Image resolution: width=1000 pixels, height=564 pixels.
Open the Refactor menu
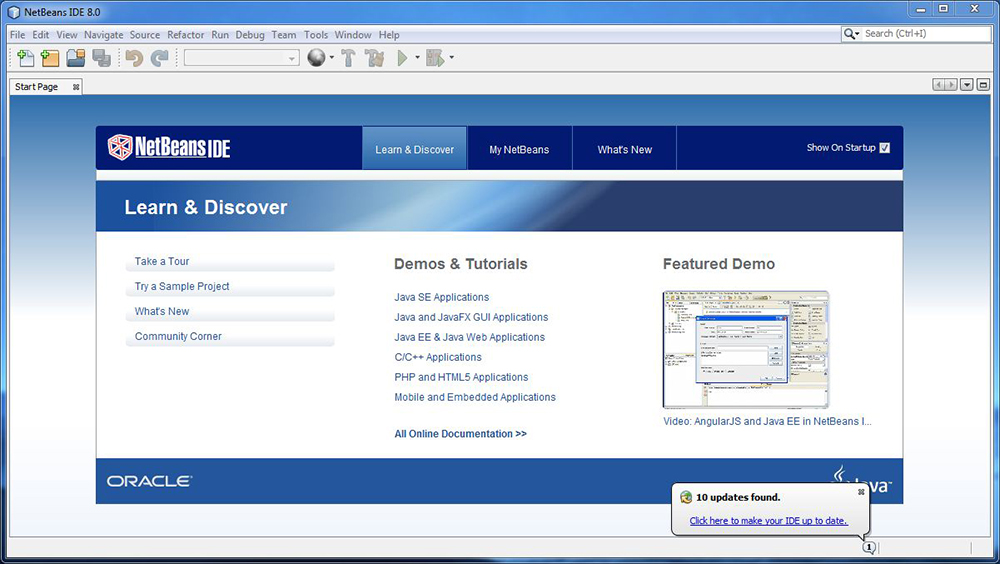click(186, 34)
